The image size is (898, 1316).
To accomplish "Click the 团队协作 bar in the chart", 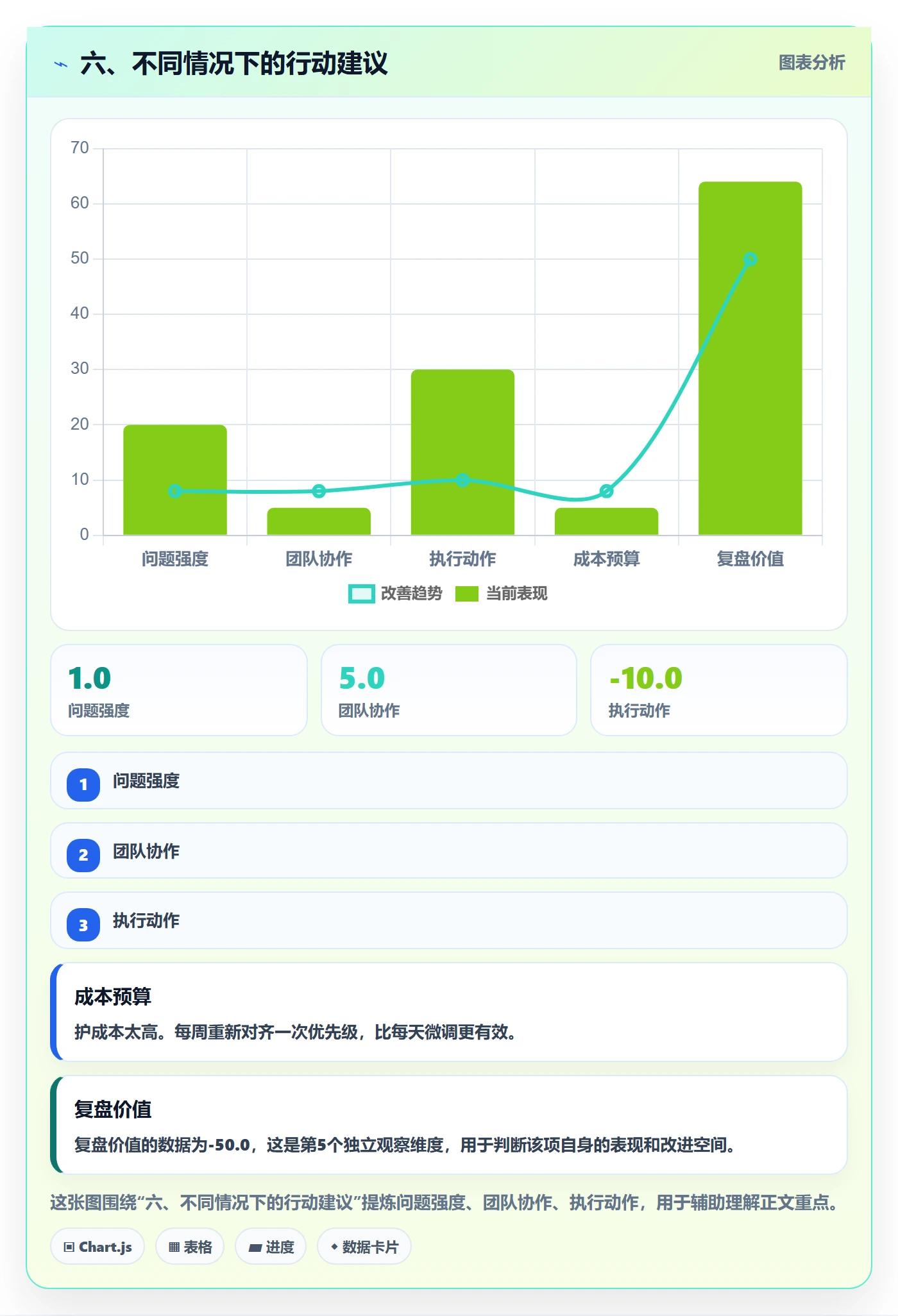I will (319, 521).
